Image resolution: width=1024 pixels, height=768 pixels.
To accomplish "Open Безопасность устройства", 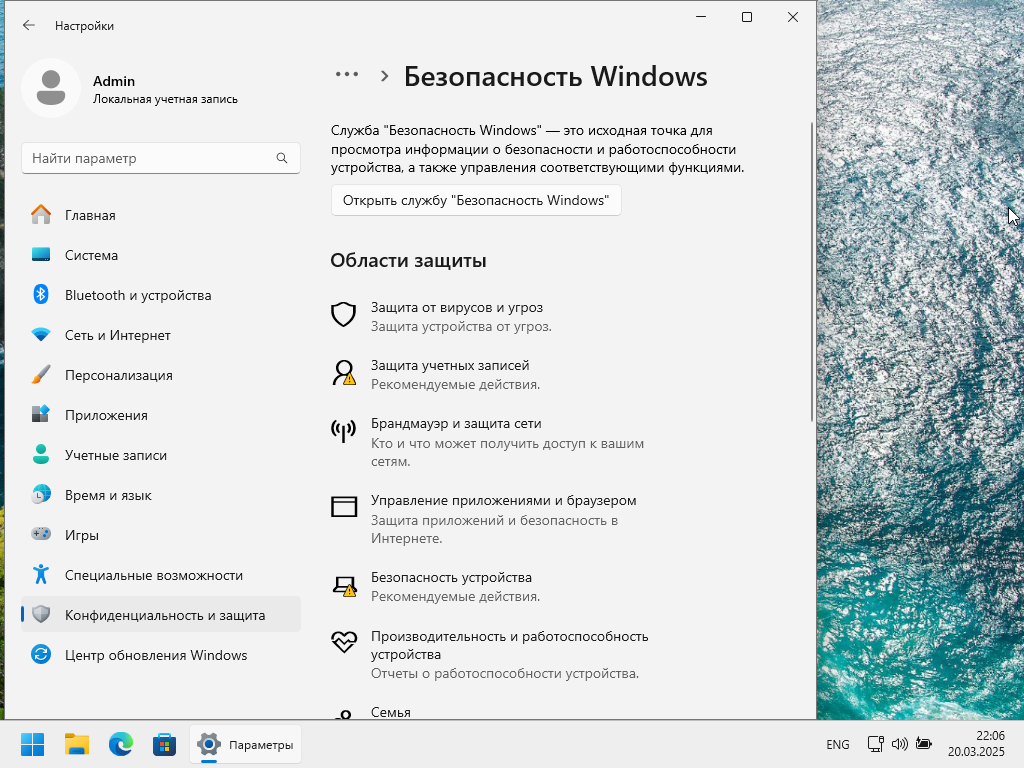I will pyautogui.click(x=451, y=578).
